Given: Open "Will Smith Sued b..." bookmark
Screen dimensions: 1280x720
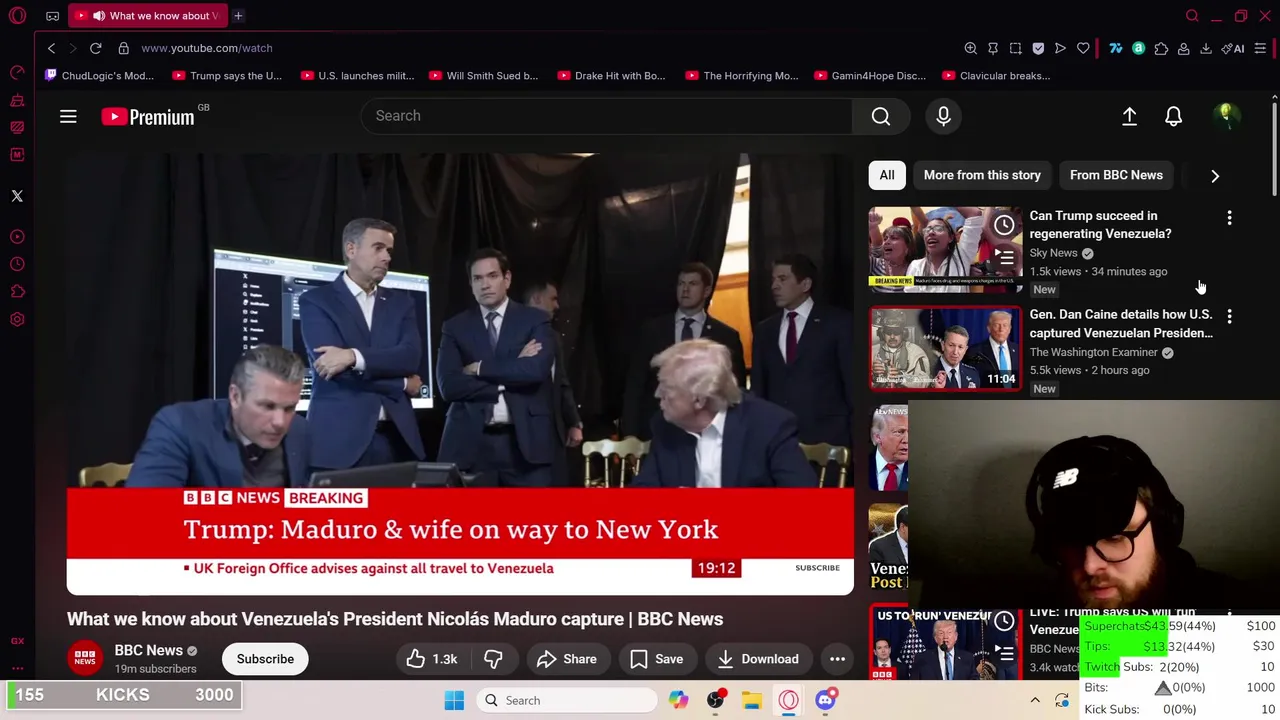Looking at the screenshot, I should tap(483, 76).
